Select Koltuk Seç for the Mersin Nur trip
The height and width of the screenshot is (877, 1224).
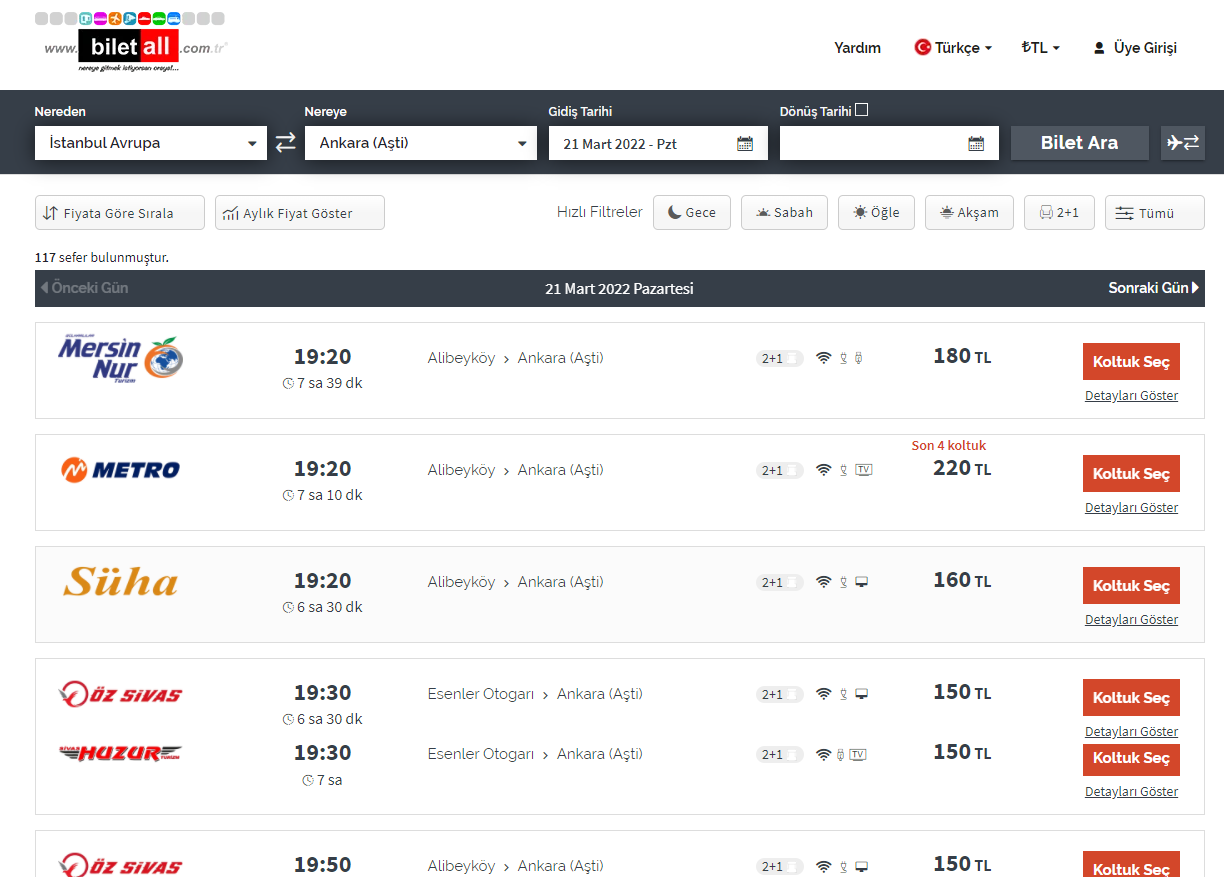(x=1131, y=362)
